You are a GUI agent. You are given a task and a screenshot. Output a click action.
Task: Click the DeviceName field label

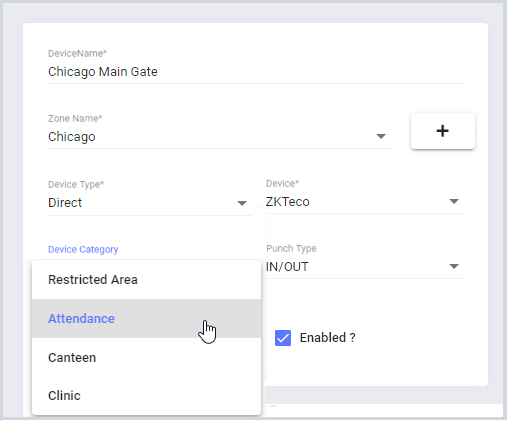coord(77,53)
